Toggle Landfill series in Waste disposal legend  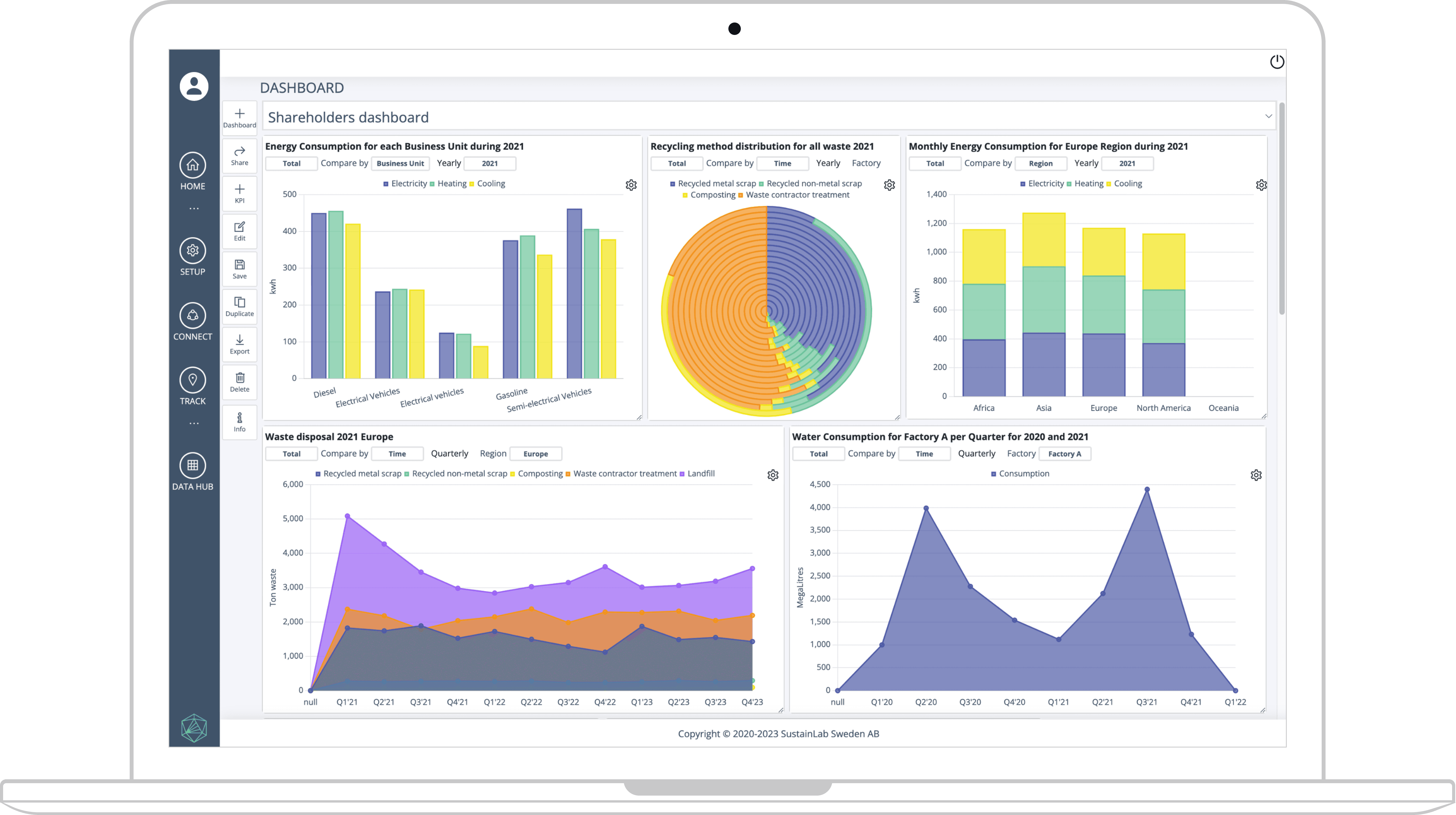(x=700, y=474)
